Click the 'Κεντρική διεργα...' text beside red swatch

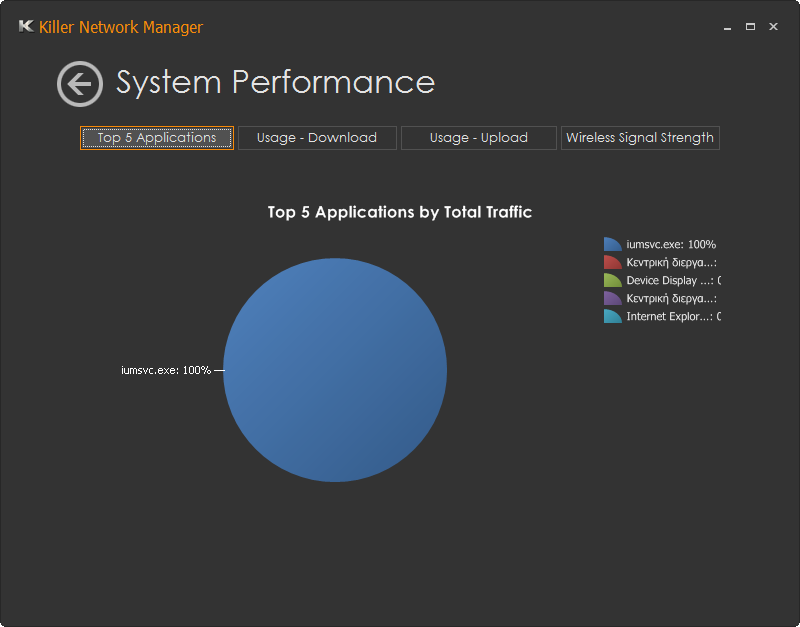pos(671,263)
